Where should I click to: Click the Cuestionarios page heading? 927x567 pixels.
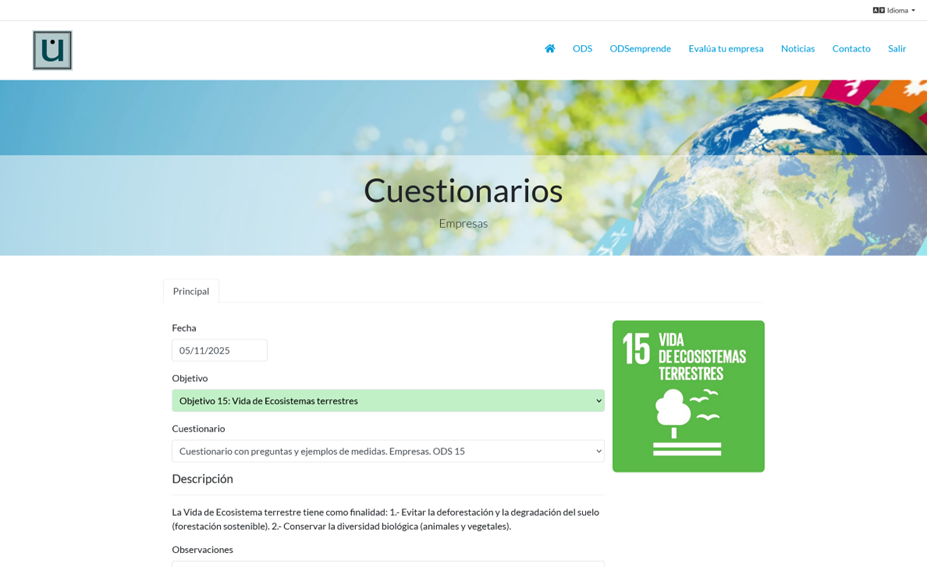[463, 190]
